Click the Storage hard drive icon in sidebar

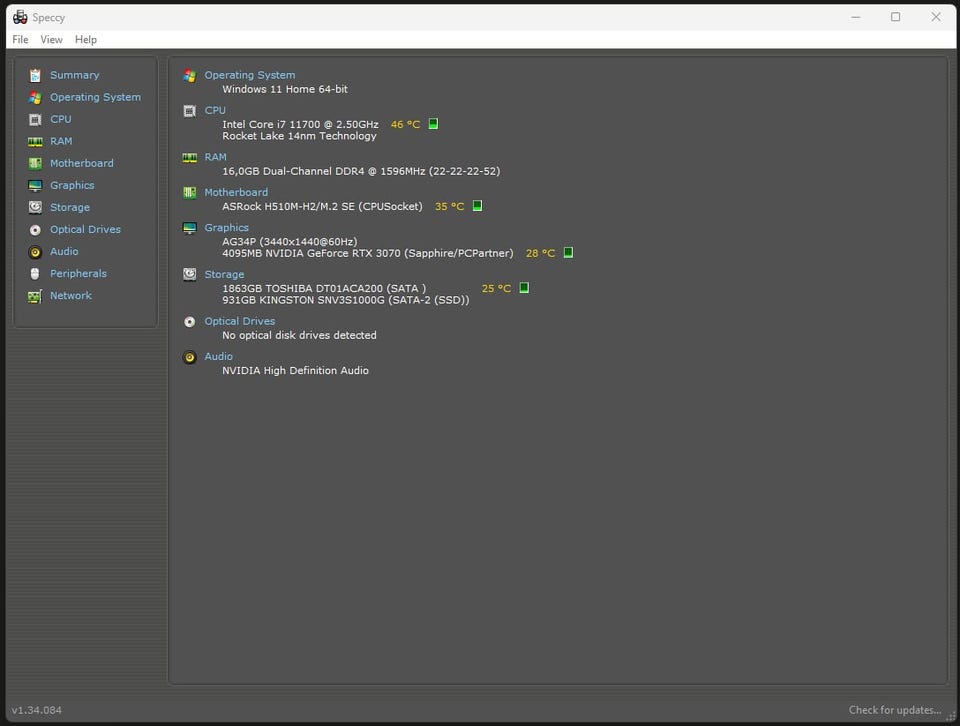click(35, 208)
